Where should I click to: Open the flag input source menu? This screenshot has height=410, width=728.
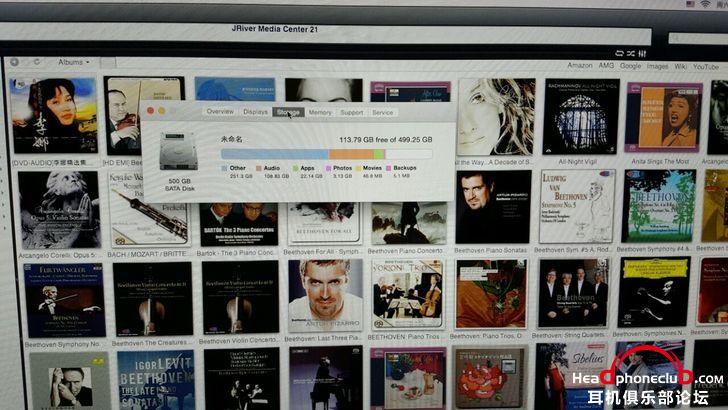(x=691, y=4)
